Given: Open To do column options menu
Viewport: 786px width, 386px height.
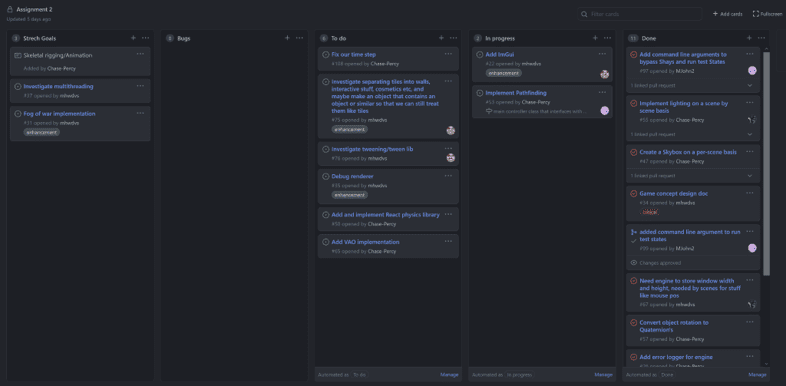Looking at the screenshot, I should click(453, 38).
